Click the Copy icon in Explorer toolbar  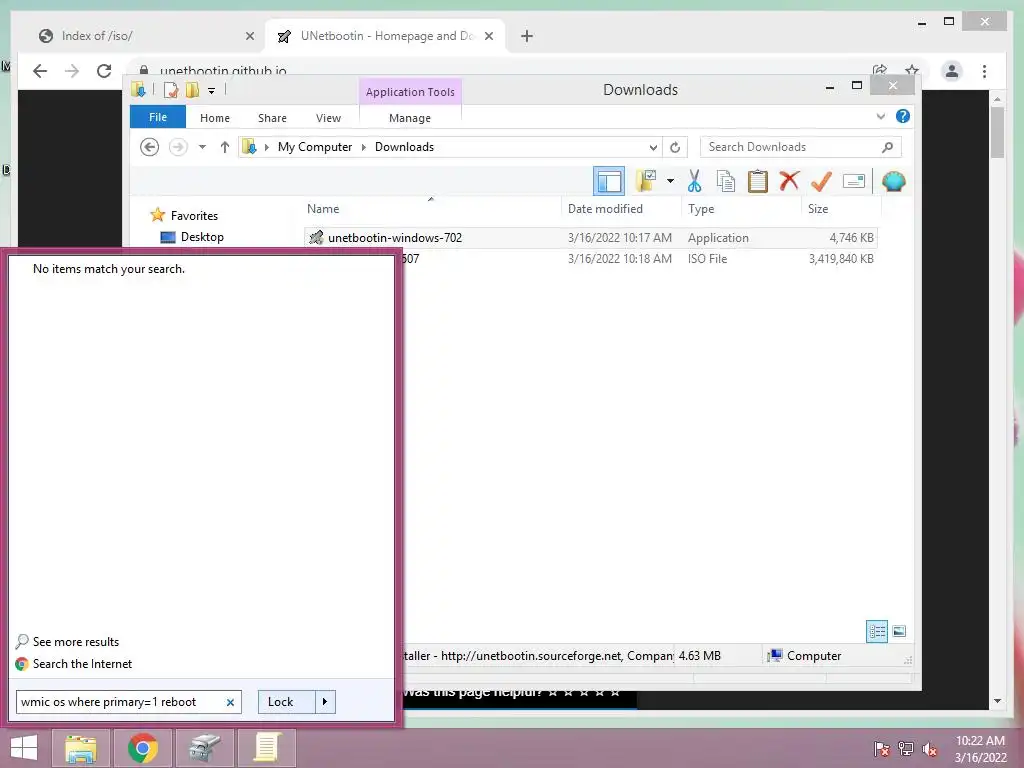click(726, 181)
